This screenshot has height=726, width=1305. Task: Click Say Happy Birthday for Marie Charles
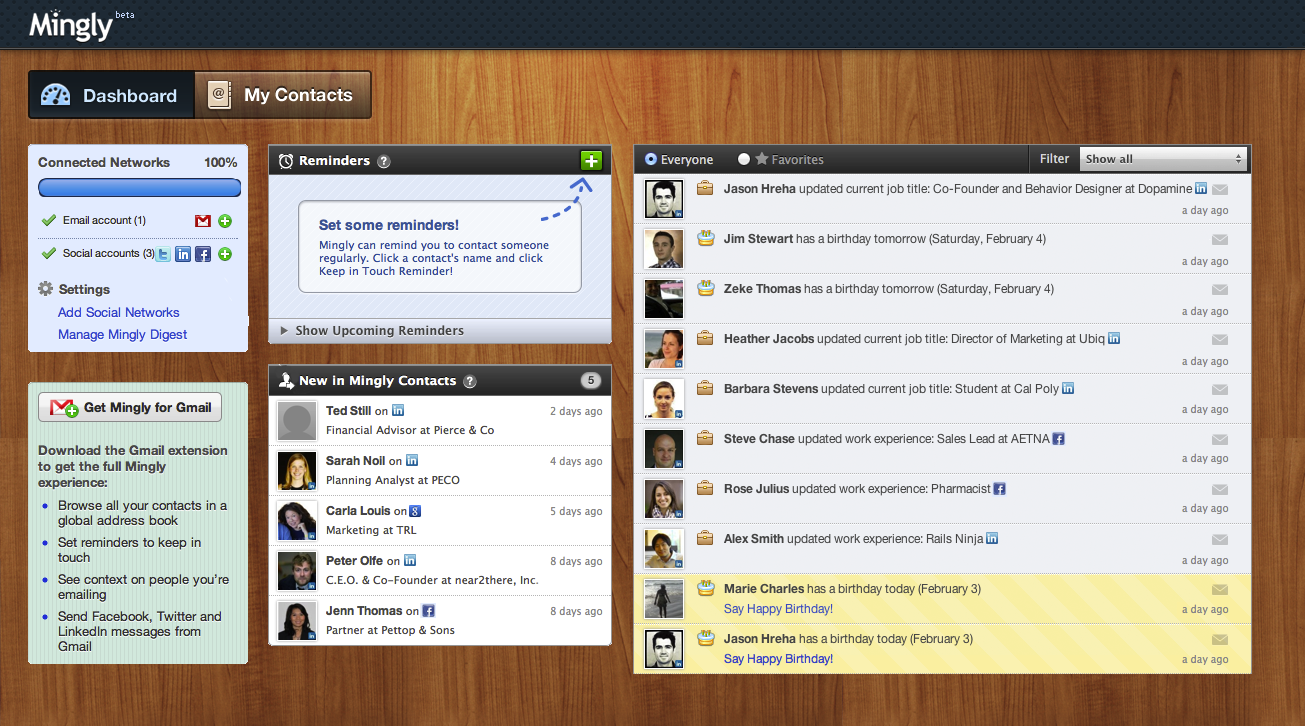tap(777, 609)
